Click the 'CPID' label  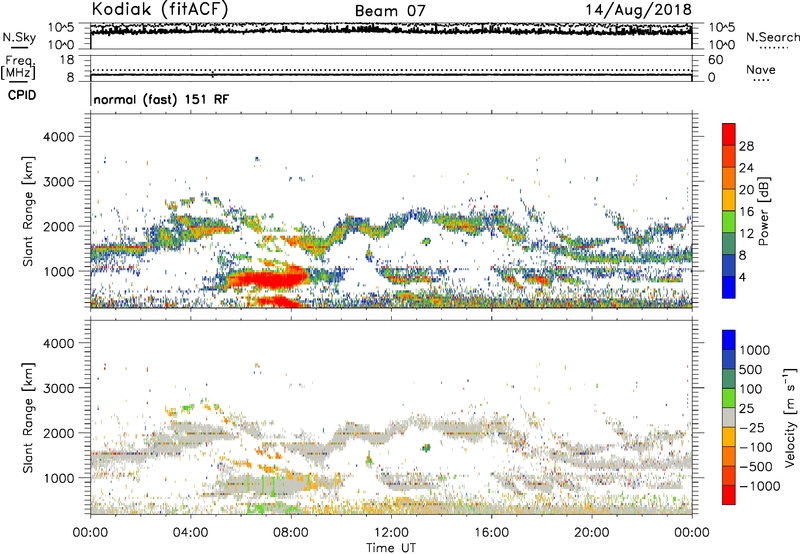click(x=22, y=95)
